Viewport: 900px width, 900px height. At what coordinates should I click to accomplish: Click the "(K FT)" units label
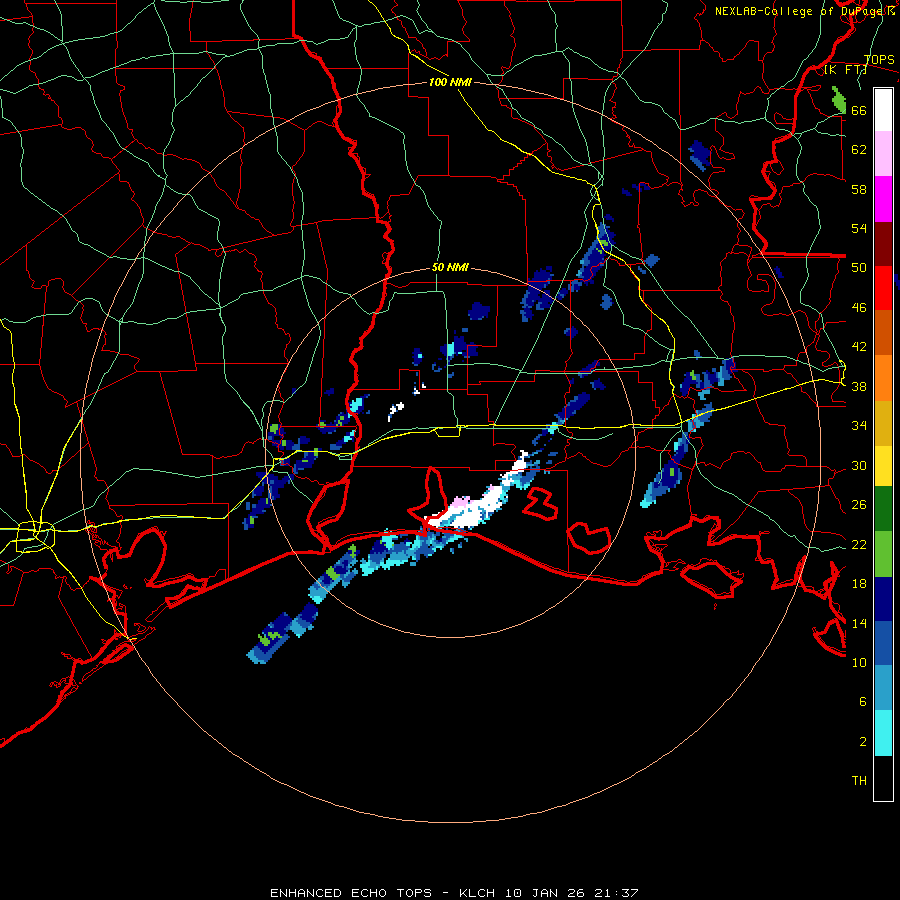click(x=845, y=70)
